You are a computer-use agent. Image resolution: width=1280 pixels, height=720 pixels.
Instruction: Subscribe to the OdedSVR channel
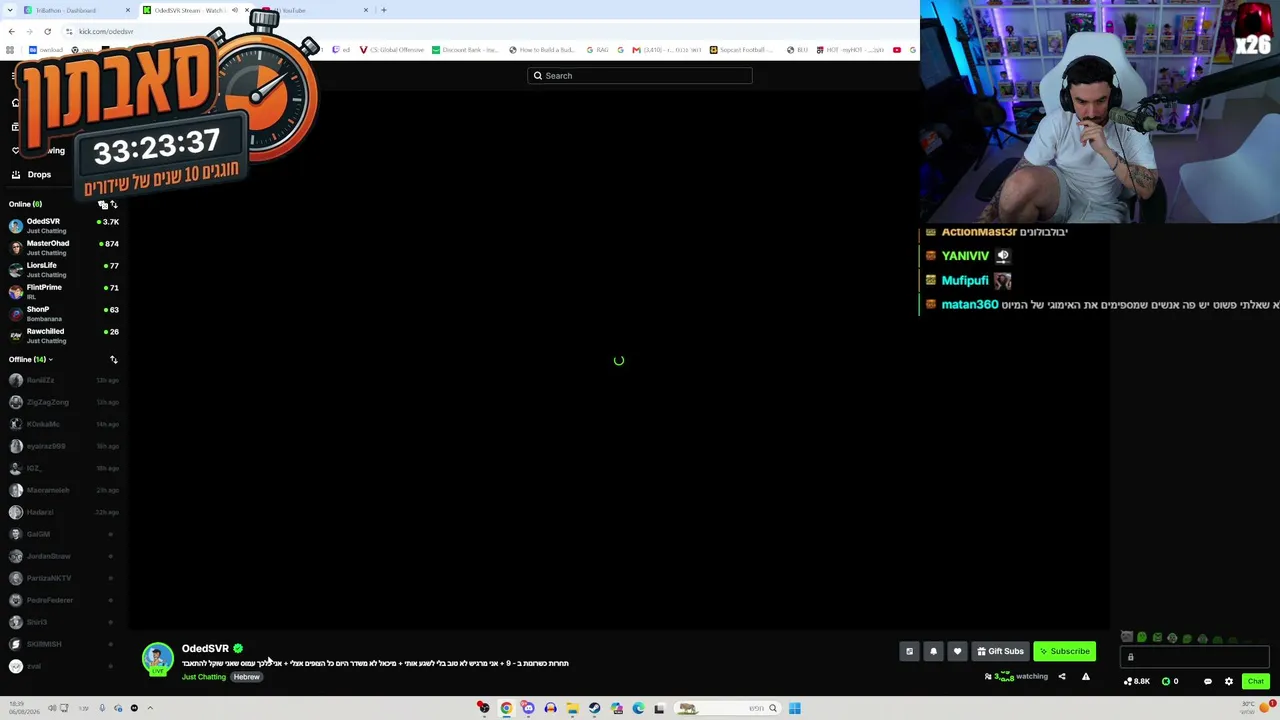(1065, 652)
